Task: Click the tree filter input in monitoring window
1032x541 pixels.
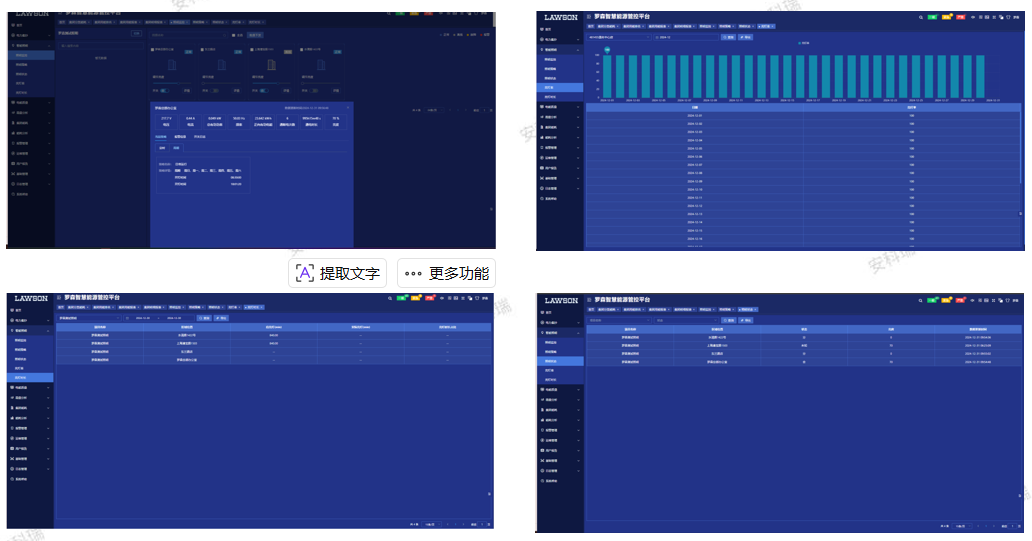Action: tap(101, 46)
